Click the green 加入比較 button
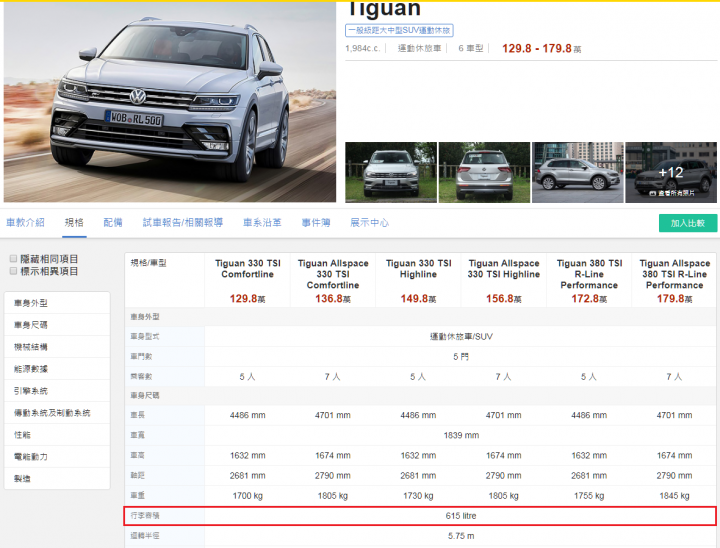The width and height of the screenshot is (720, 548). [x=687, y=223]
